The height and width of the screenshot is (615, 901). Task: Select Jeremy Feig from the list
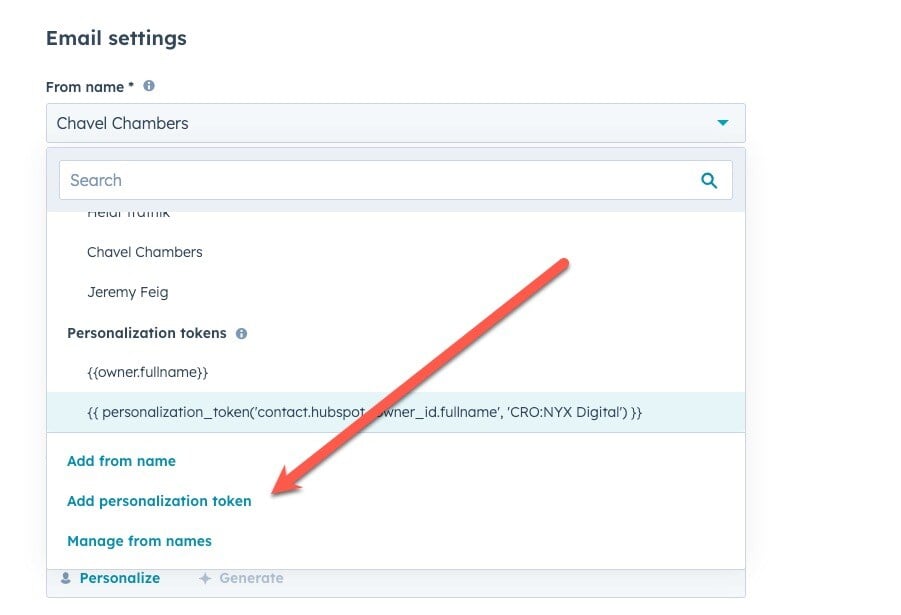coord(128,292)
